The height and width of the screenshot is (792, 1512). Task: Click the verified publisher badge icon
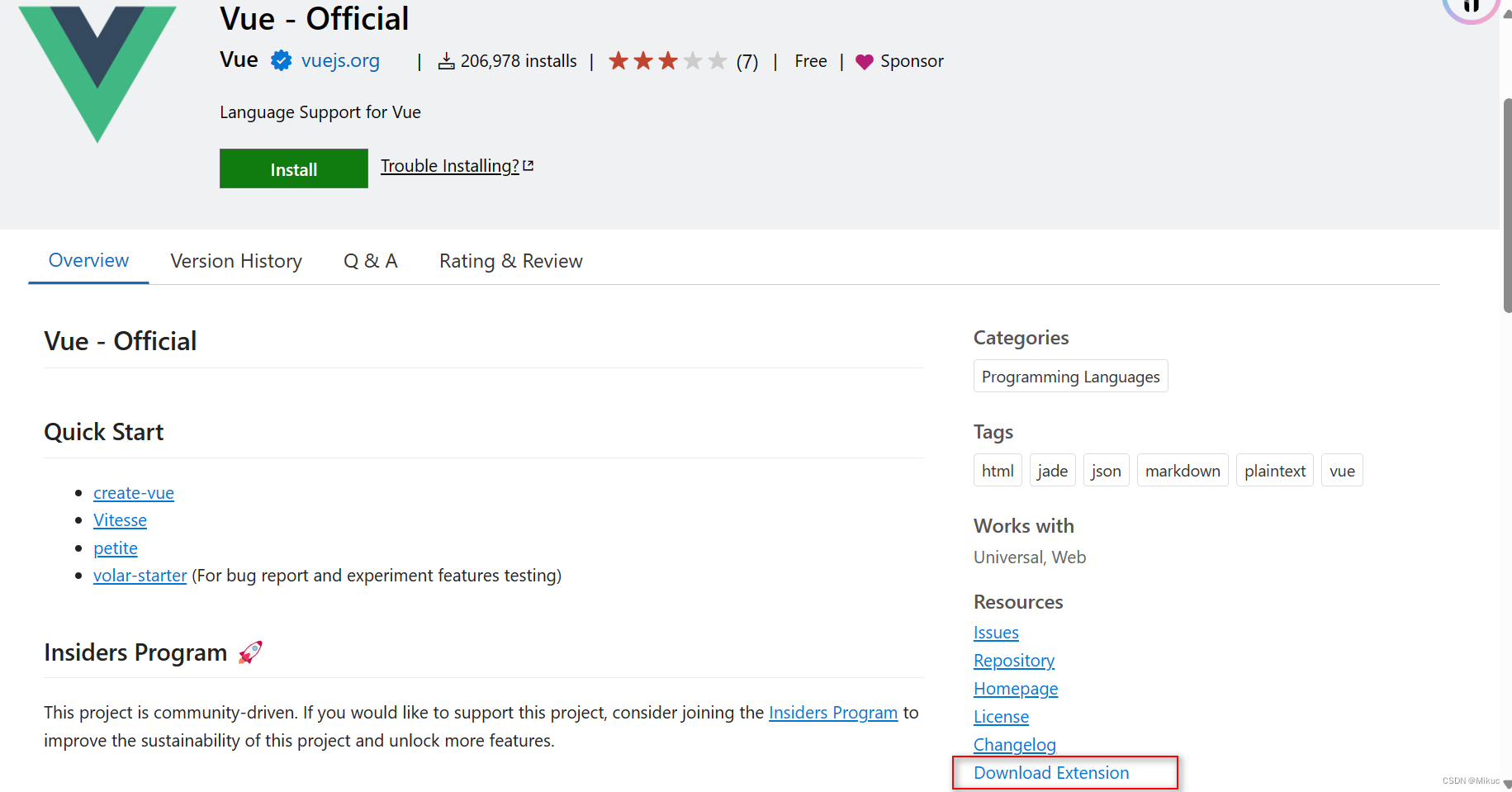pyautogui.click(x=281, y=60)
